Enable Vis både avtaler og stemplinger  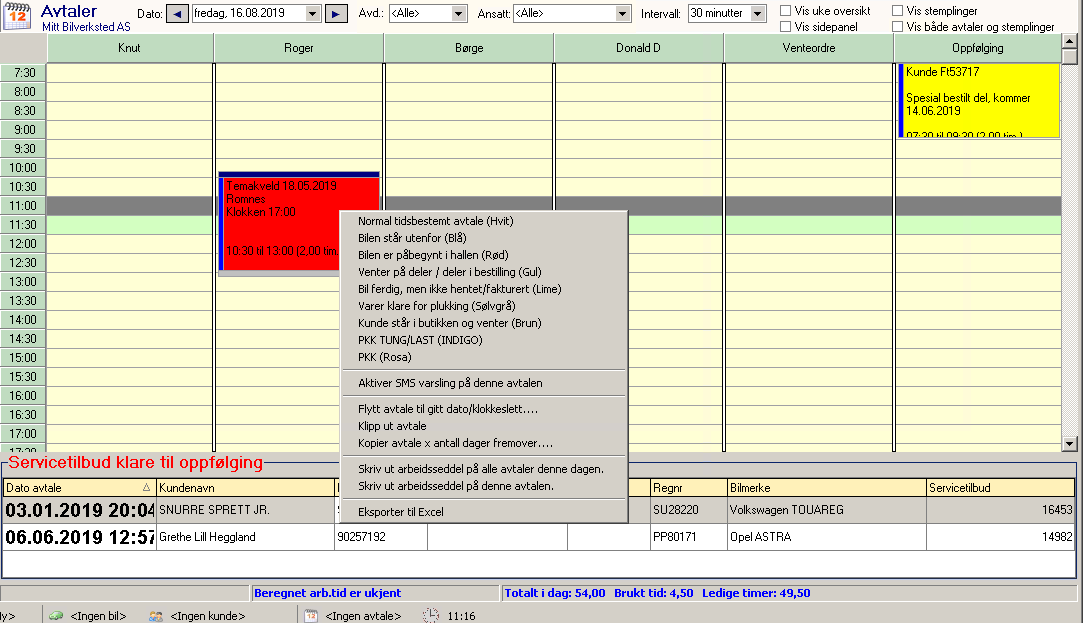pos(897,26)
